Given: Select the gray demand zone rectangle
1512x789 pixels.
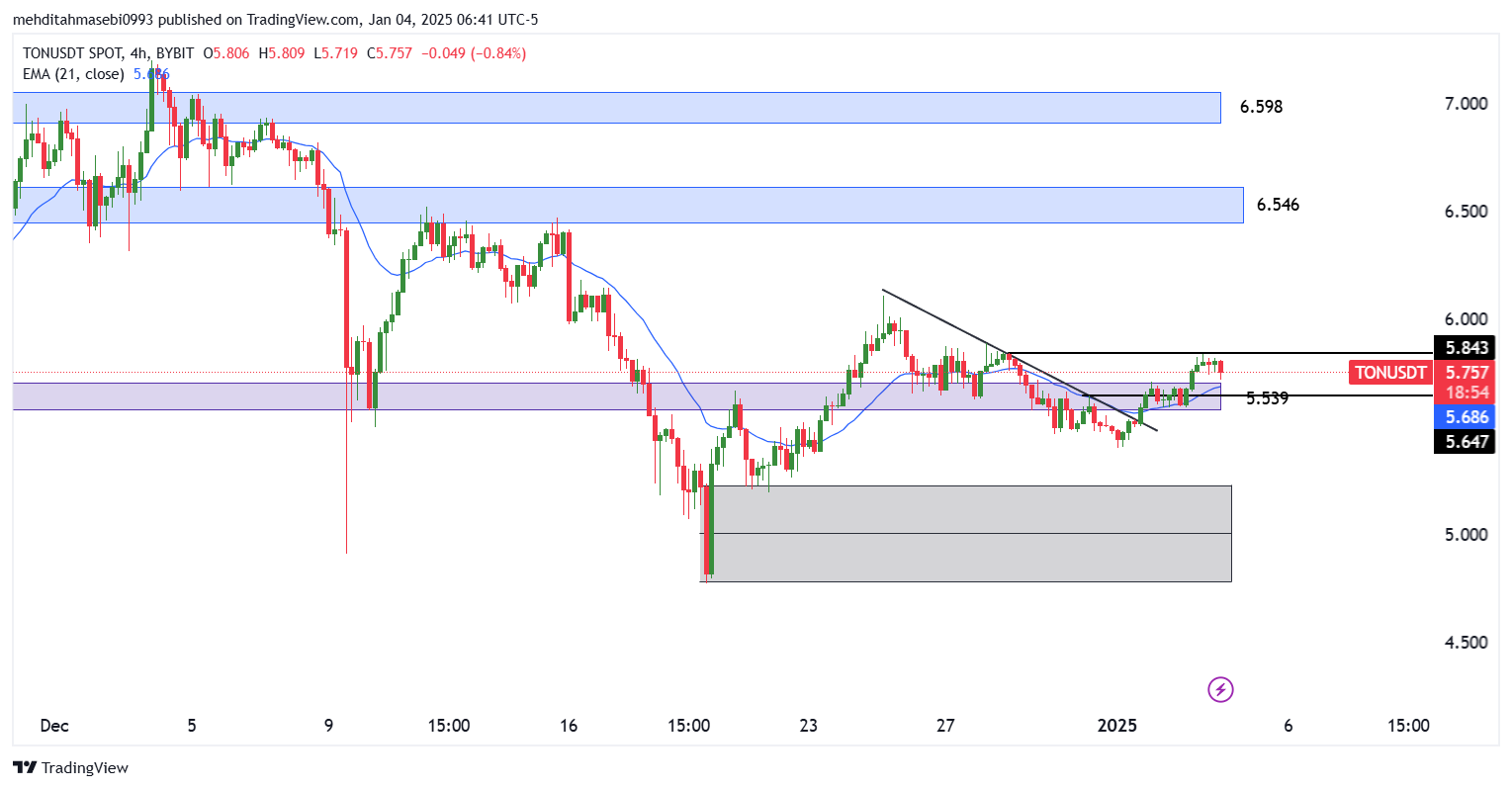Looking at the screenshot, I should (x=967, y=533).
